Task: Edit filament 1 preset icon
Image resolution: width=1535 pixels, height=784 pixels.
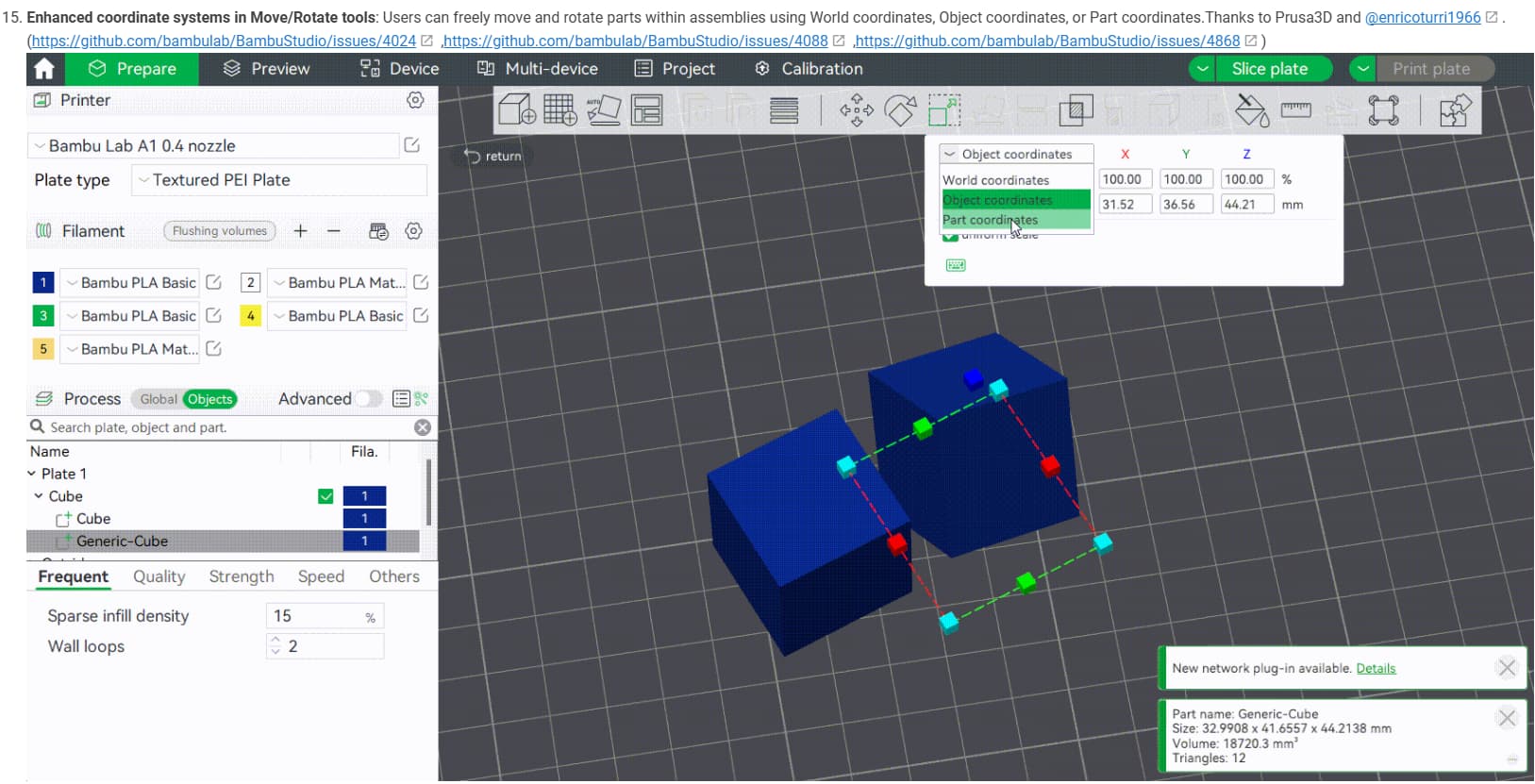Action: tap(214, 282)
